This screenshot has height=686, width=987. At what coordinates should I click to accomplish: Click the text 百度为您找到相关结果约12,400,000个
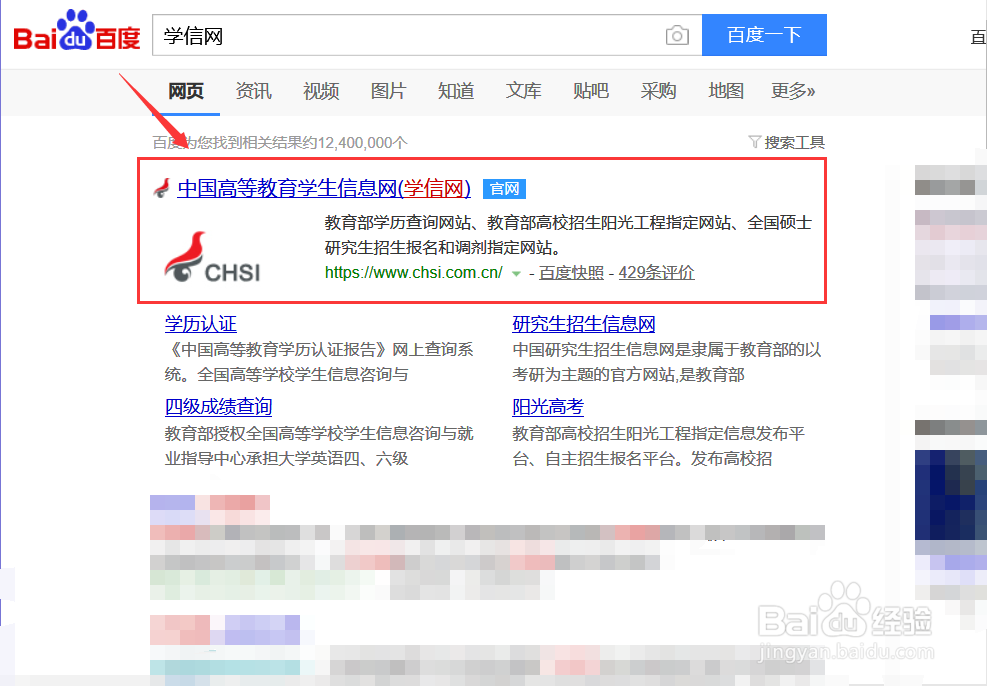280,143
